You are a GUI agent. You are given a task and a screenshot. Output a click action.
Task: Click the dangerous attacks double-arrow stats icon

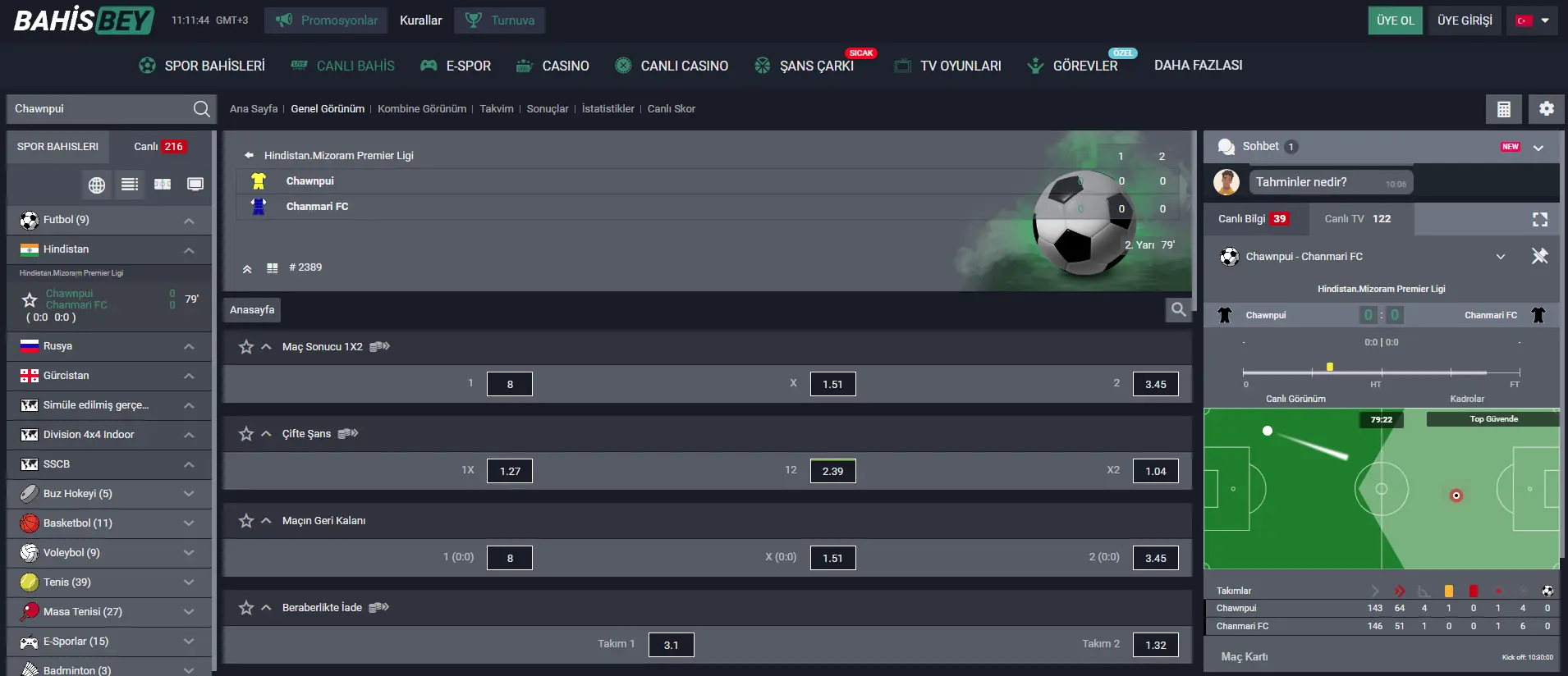tap(1400, 591)
